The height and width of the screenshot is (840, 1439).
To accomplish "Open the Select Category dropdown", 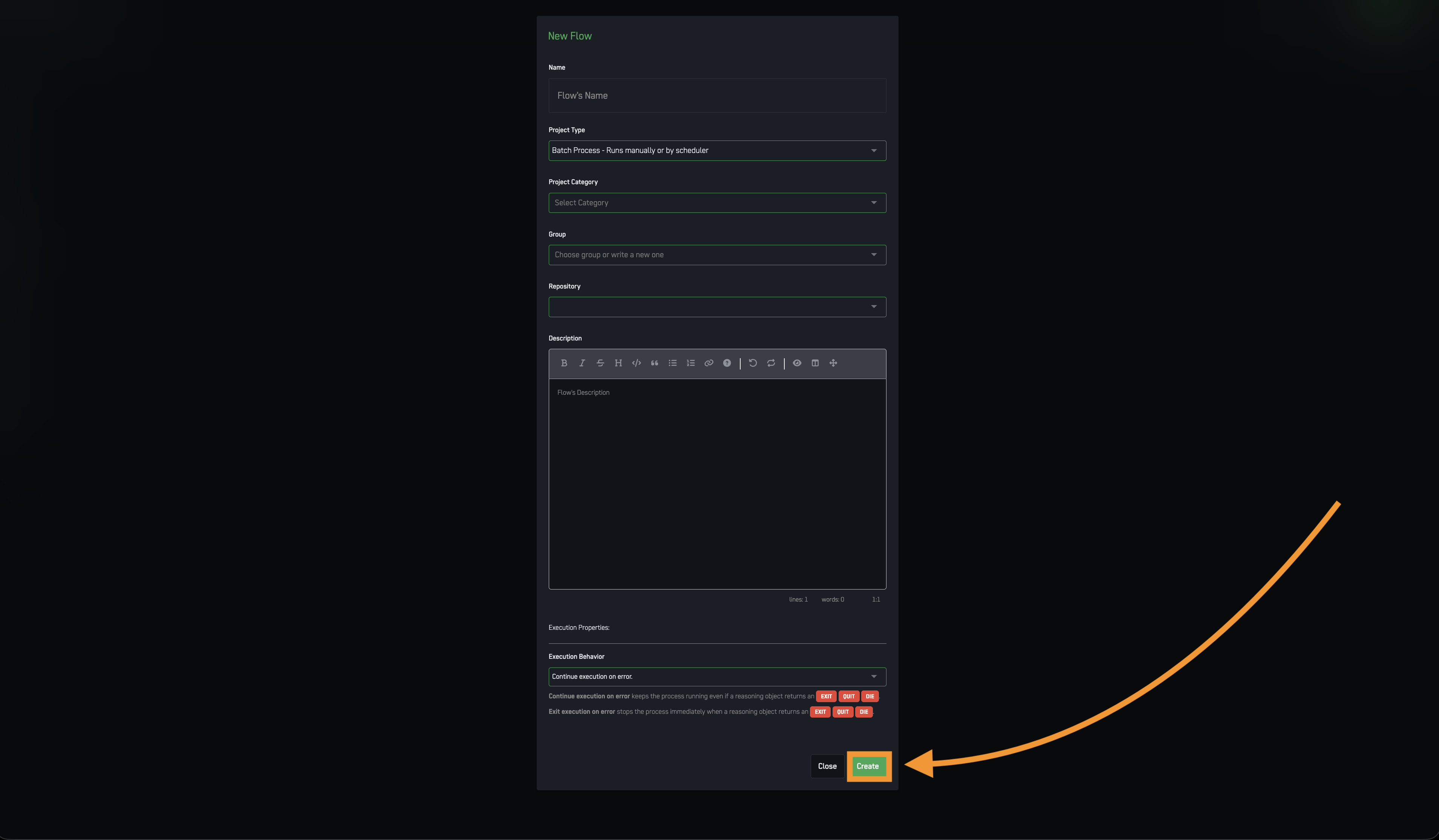I will coord(717,203).
